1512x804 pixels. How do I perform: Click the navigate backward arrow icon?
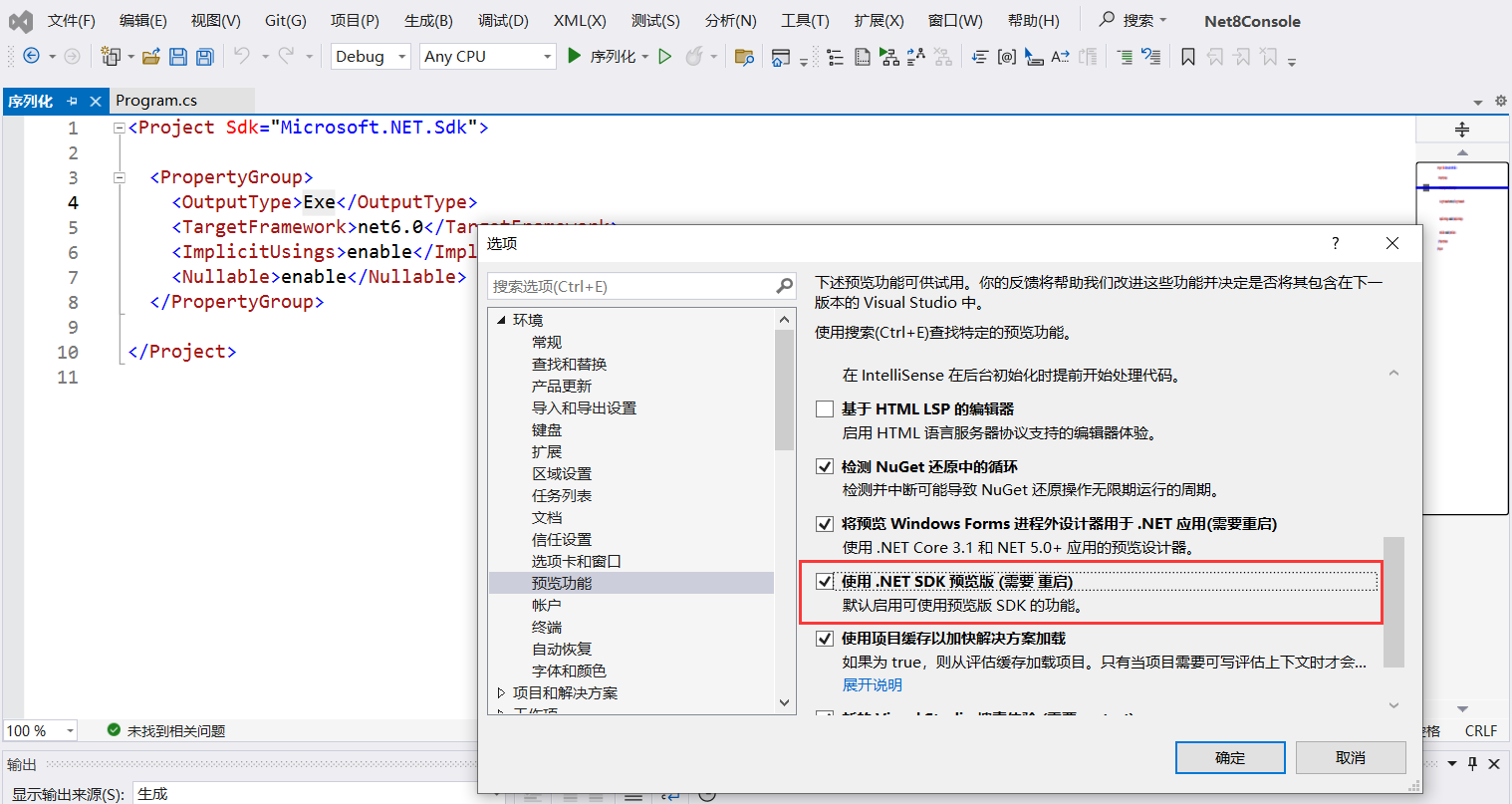tap(31, 57)
